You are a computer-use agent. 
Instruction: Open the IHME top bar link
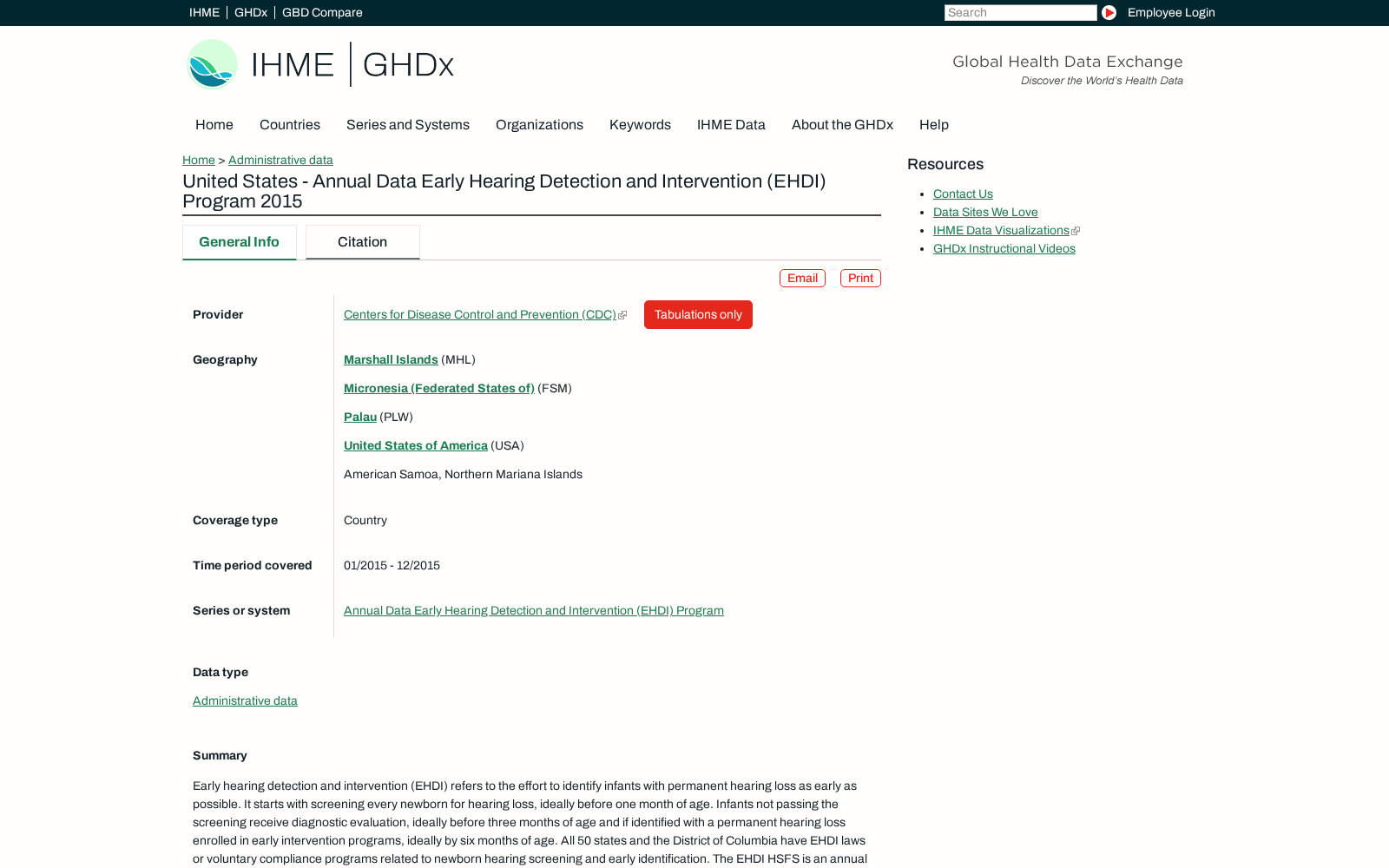204,12
